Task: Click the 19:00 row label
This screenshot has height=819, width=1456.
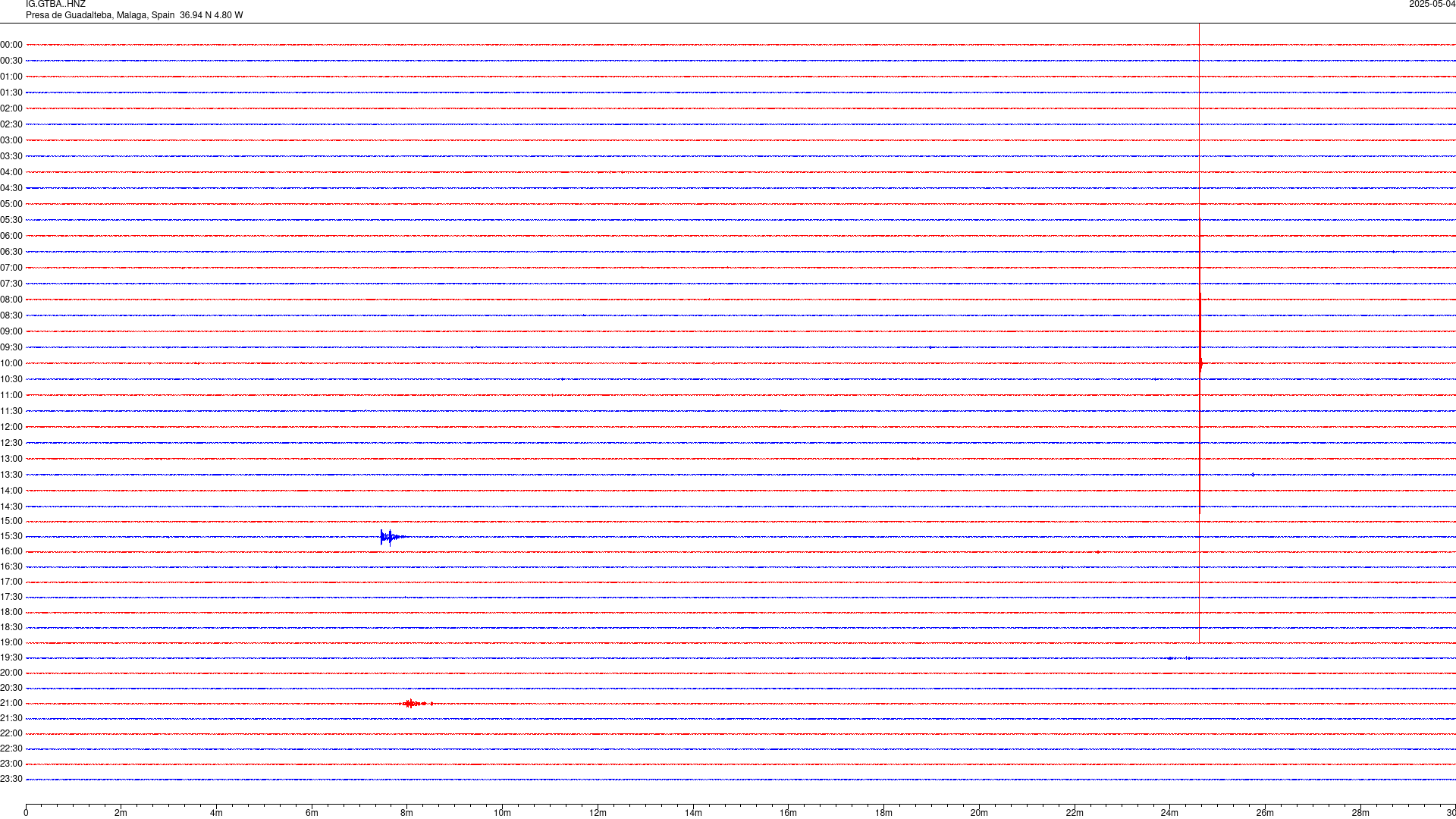Action: point(11,642)
